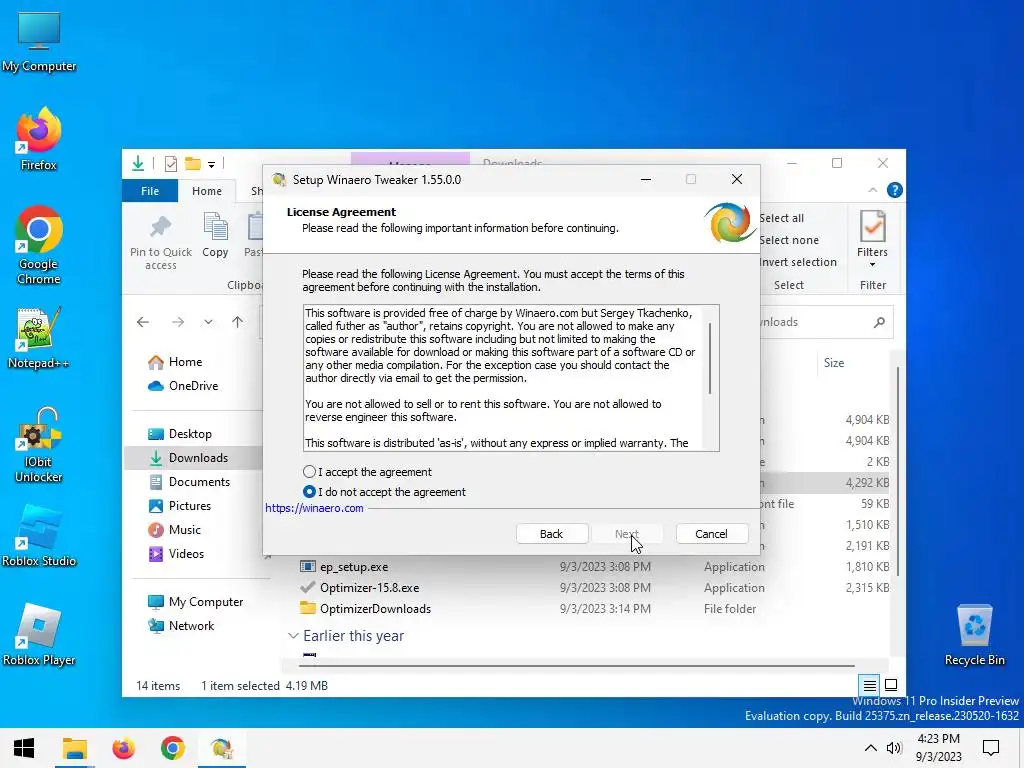This screenshot has width=1024, height=768.
Task: Open OneDrive in navigation pane
Action: tap(193, 386)
